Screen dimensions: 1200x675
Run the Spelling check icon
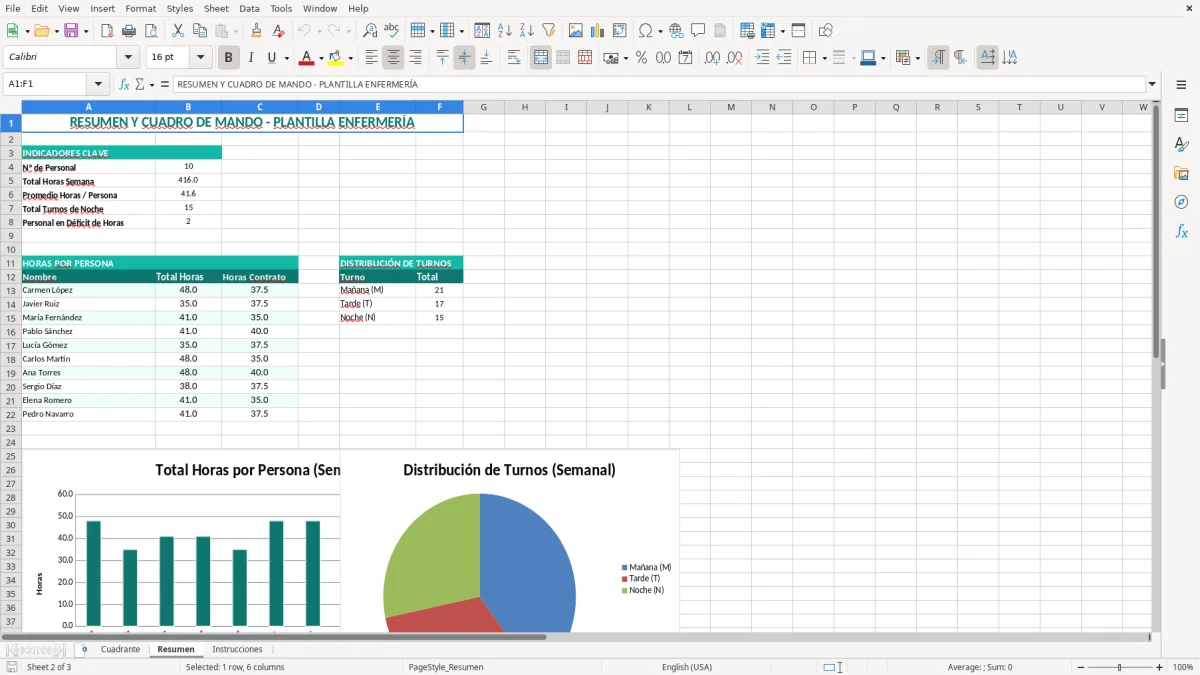click(x=392, y=31)
